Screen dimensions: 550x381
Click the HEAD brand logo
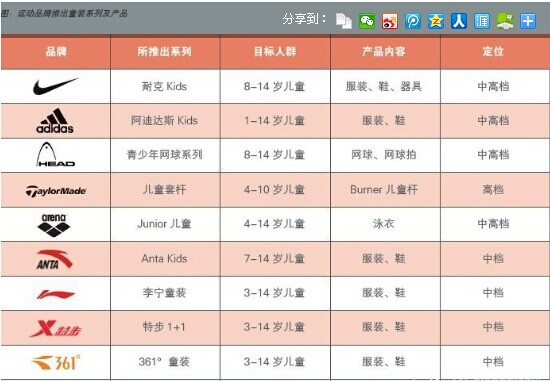point(55,154)
